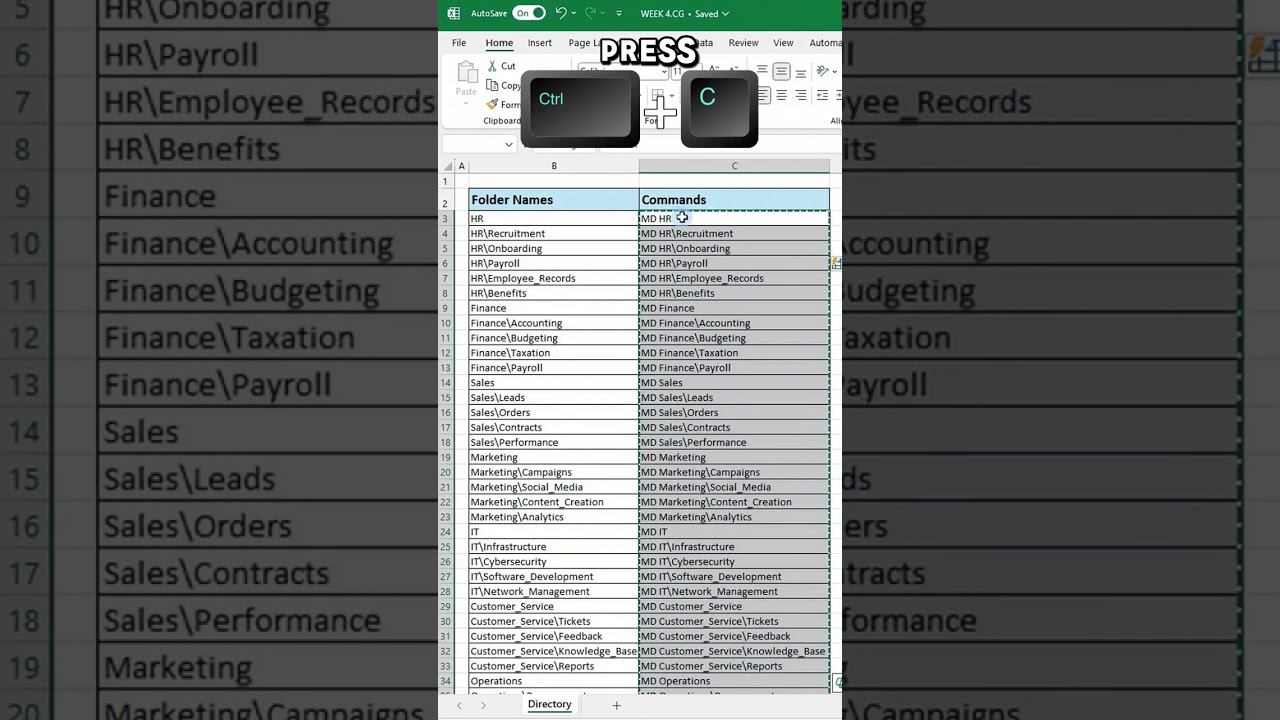Click the Align Left icon
The width and height of the screenshot is (1280, 720).
tap(764, 93)
